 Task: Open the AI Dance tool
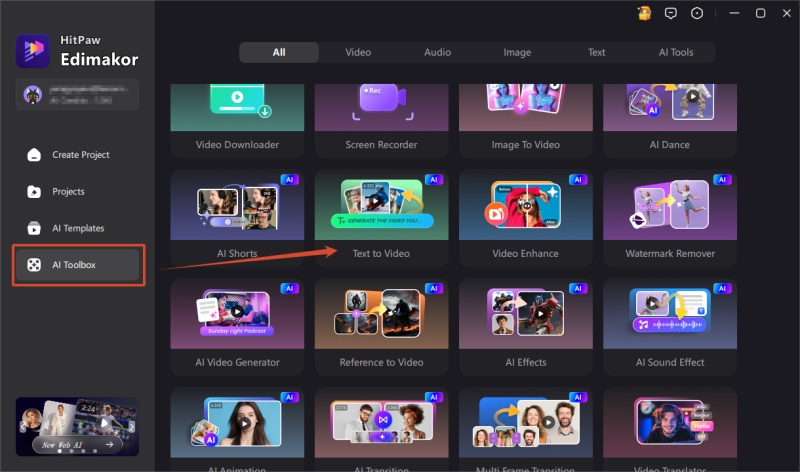(670, 121)
